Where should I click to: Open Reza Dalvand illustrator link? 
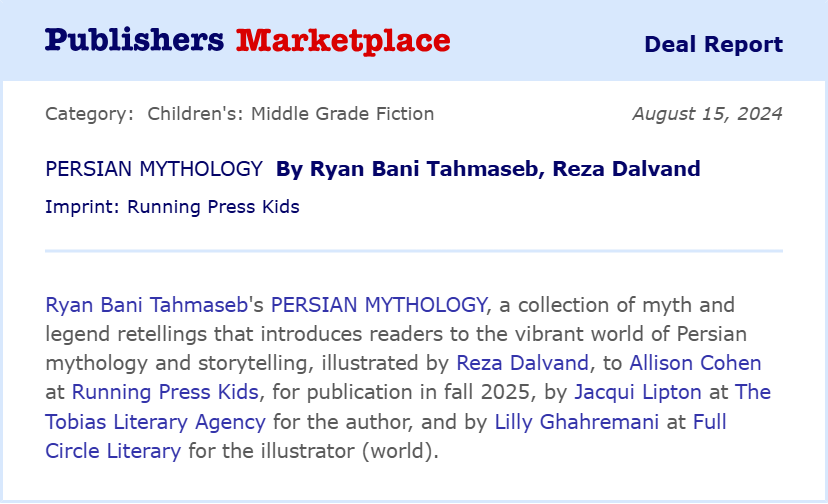(x=522, y=363)
